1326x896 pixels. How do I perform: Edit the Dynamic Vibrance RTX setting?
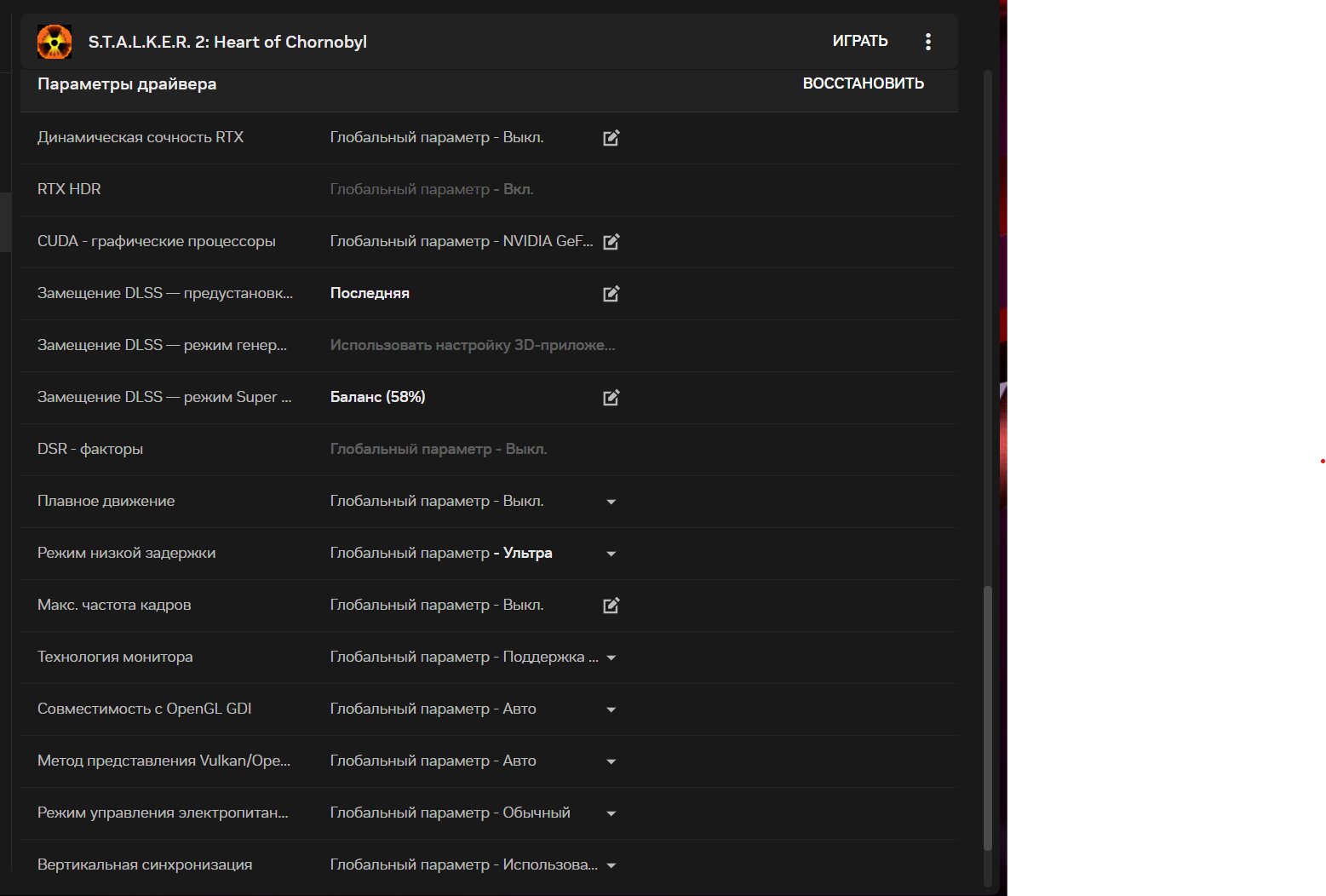pos(611,138)
